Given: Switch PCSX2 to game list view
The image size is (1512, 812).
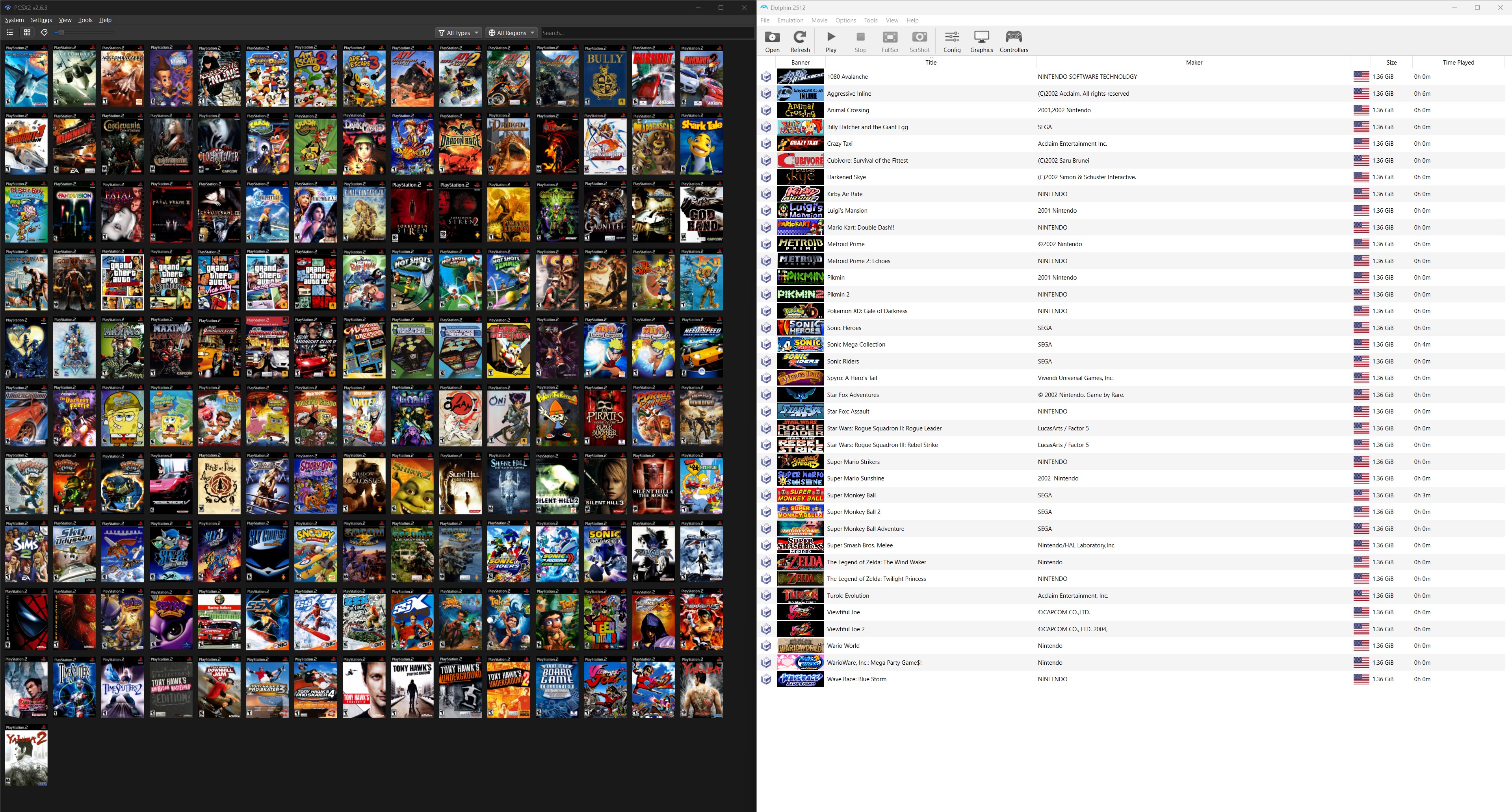Looking at the screenshot, I should (9, 33).
